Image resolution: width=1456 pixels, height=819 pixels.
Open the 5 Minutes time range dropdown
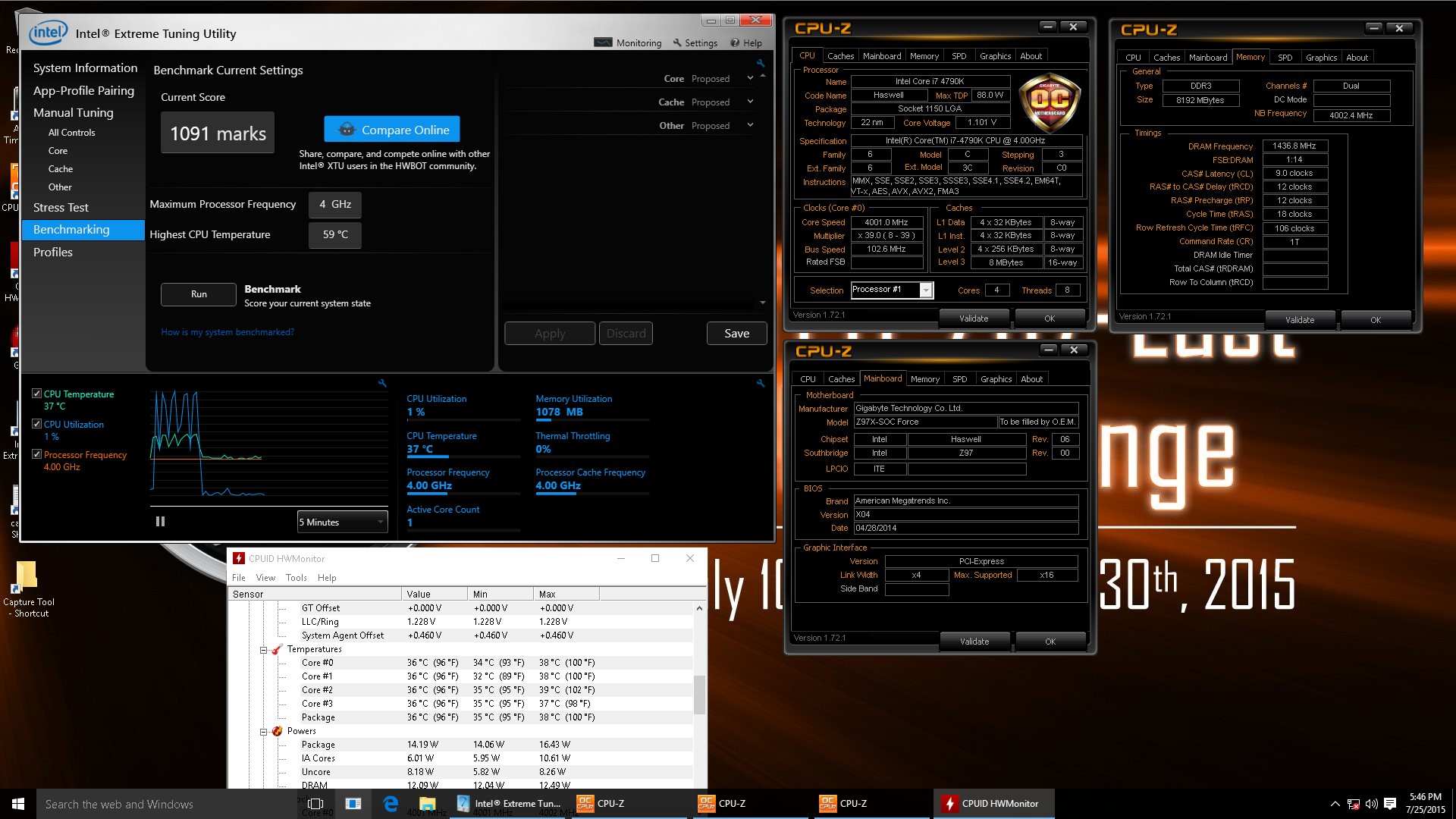coord(342,522)
